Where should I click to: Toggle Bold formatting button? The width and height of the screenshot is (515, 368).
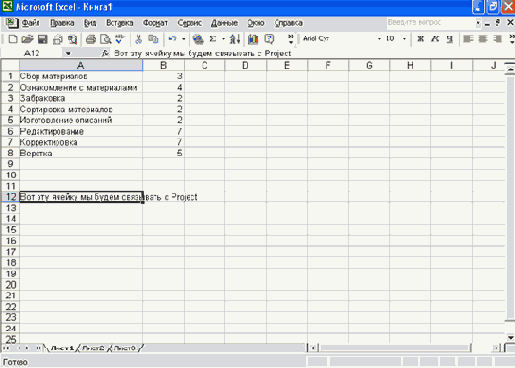point(421,39)
